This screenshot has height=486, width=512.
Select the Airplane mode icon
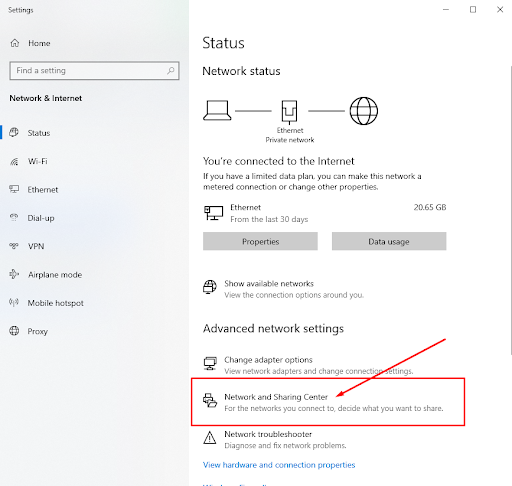coord(14,274)
